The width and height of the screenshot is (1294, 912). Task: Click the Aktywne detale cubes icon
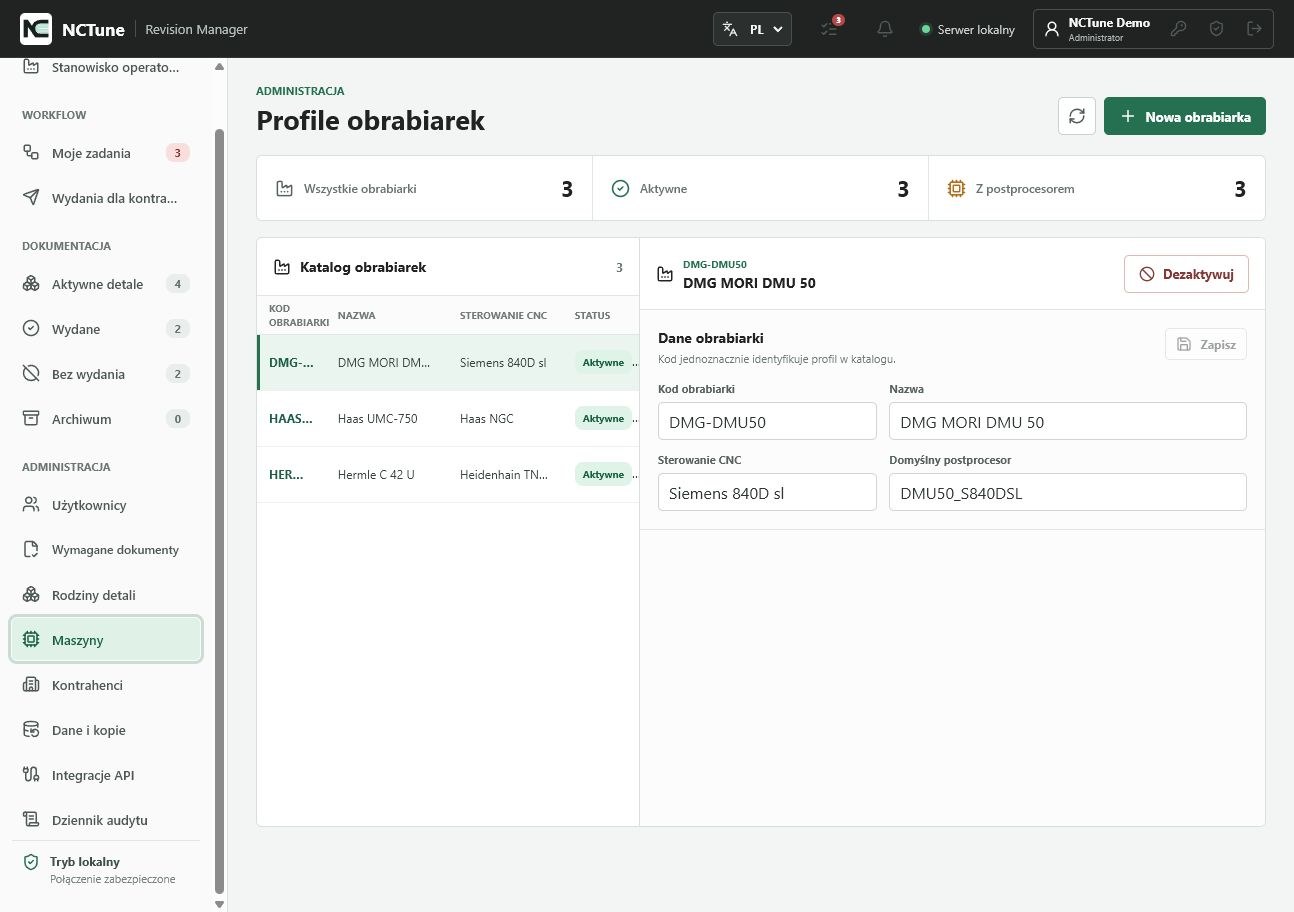point(31,284)
